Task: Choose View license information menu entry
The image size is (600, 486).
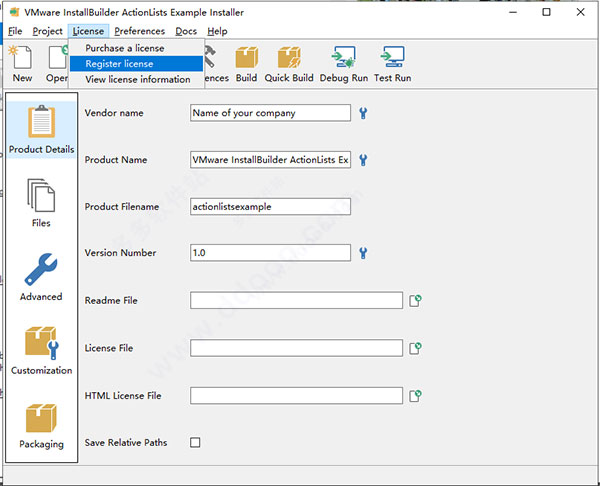Action: point(136,79)
